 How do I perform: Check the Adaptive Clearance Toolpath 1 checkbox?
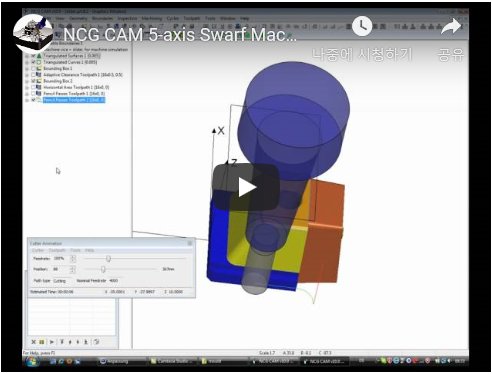[33, 75]
